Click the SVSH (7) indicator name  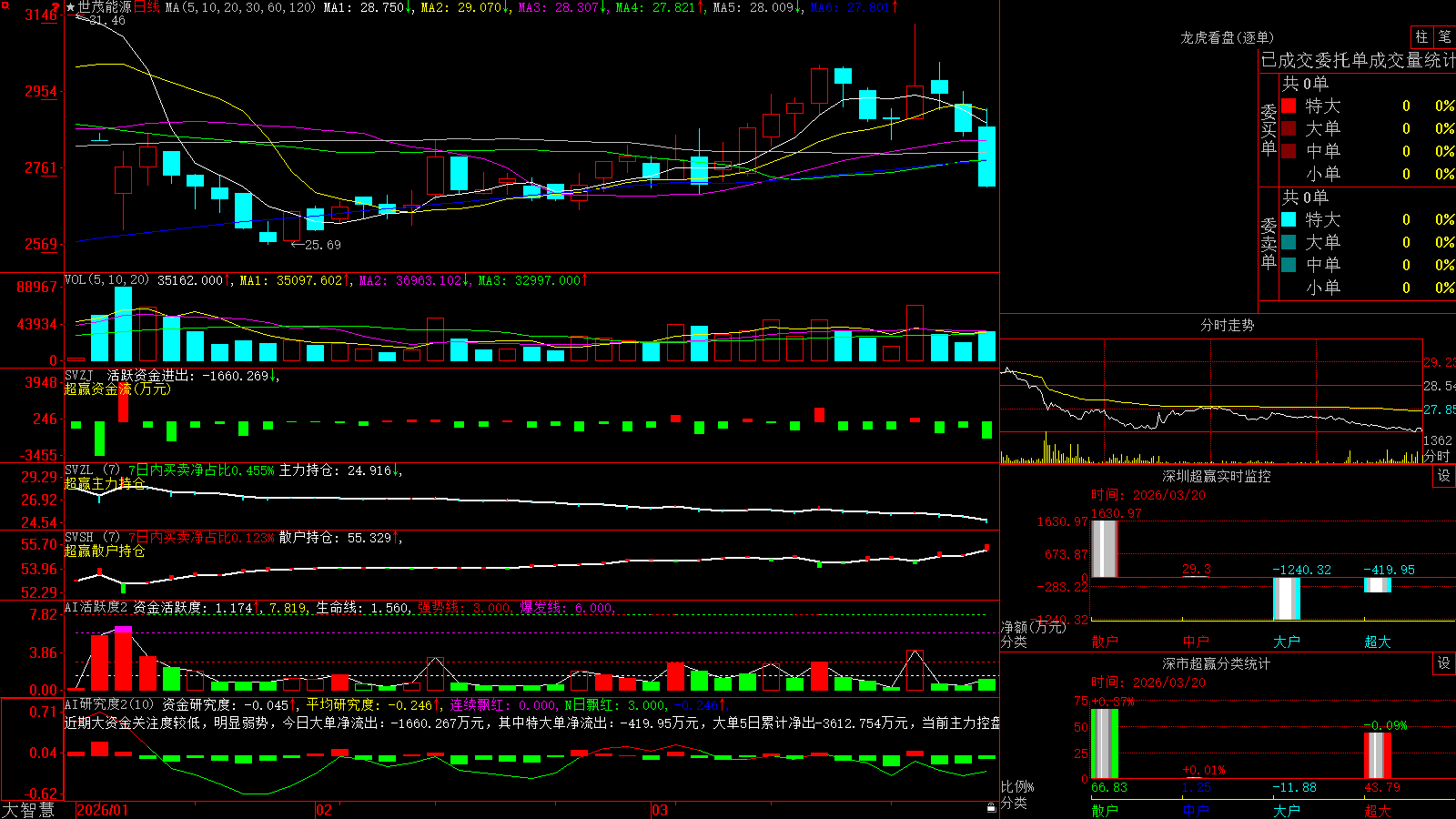[x=92, y=538]
